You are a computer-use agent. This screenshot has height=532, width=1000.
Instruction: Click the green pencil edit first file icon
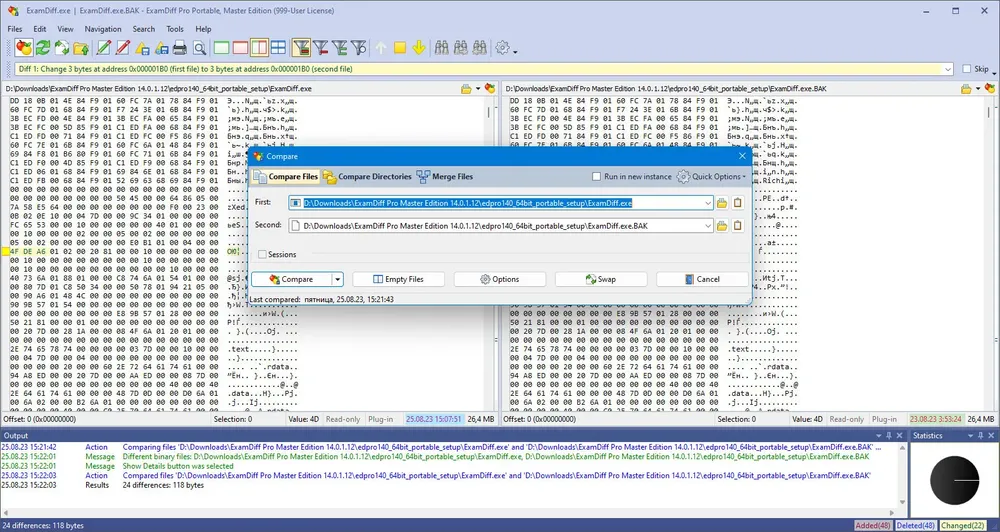point(103,48)
